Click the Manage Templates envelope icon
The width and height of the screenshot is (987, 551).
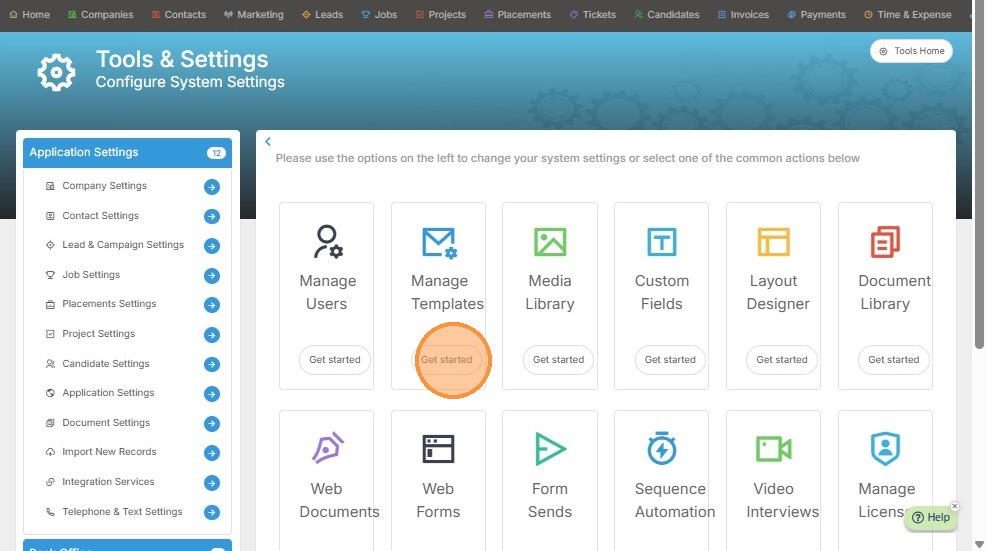(439, 242)
